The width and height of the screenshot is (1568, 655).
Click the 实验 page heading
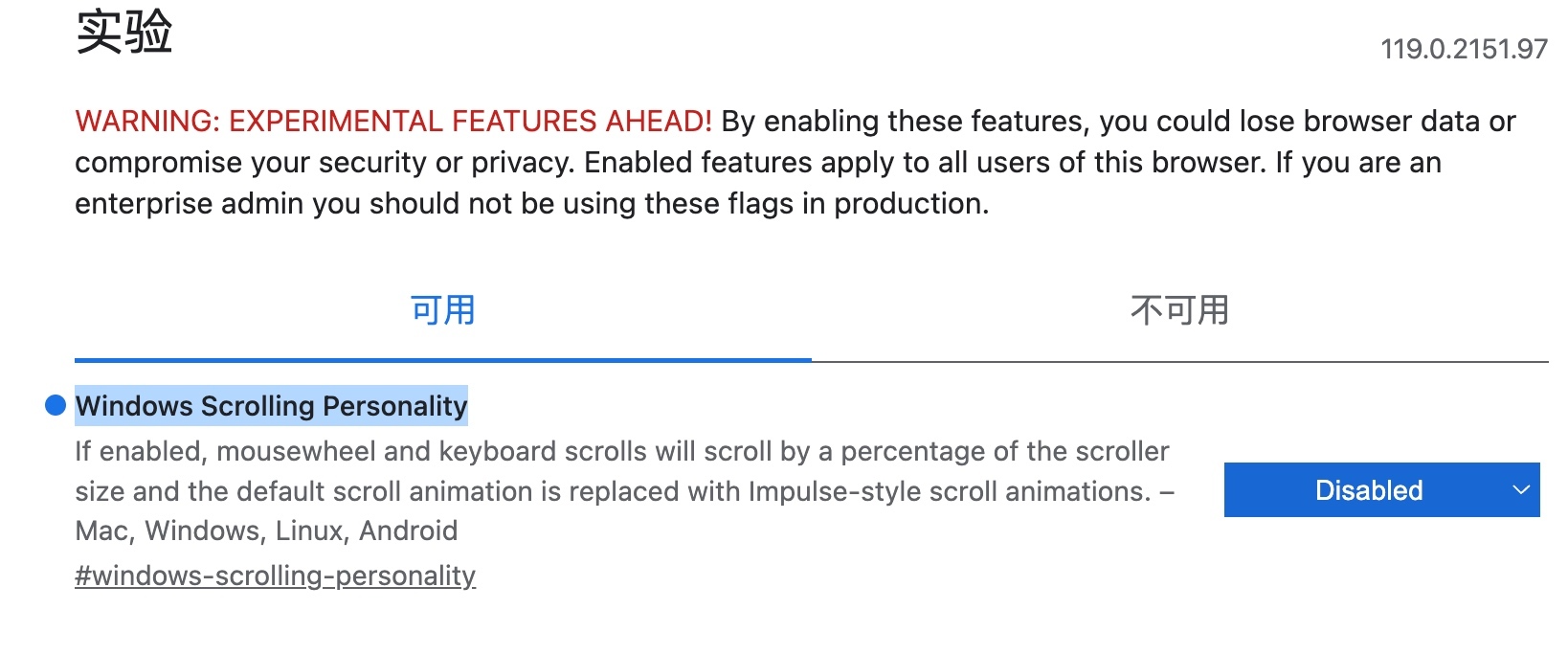(x=124, y=33)
